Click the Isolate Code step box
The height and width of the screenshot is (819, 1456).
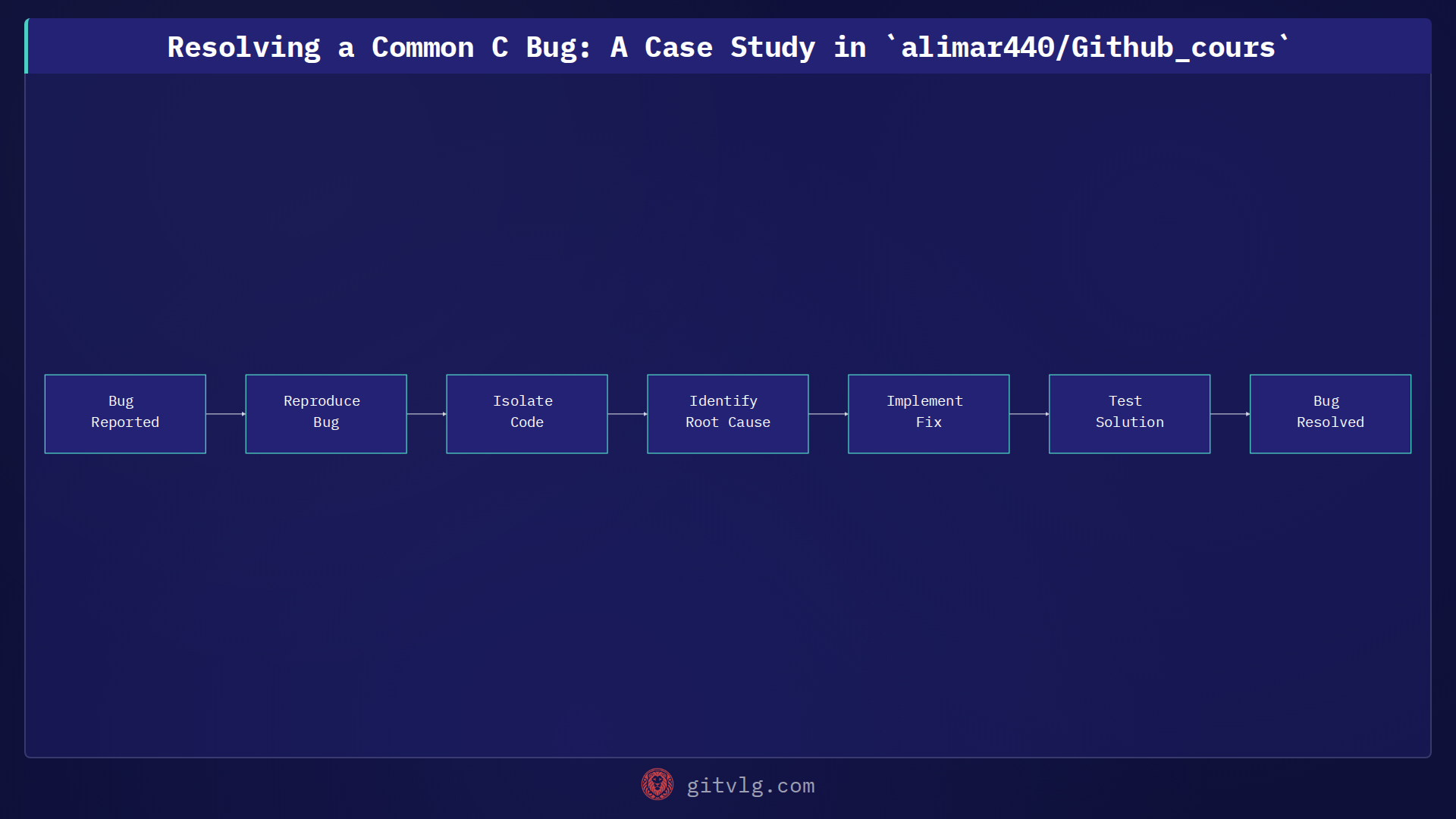527,414
